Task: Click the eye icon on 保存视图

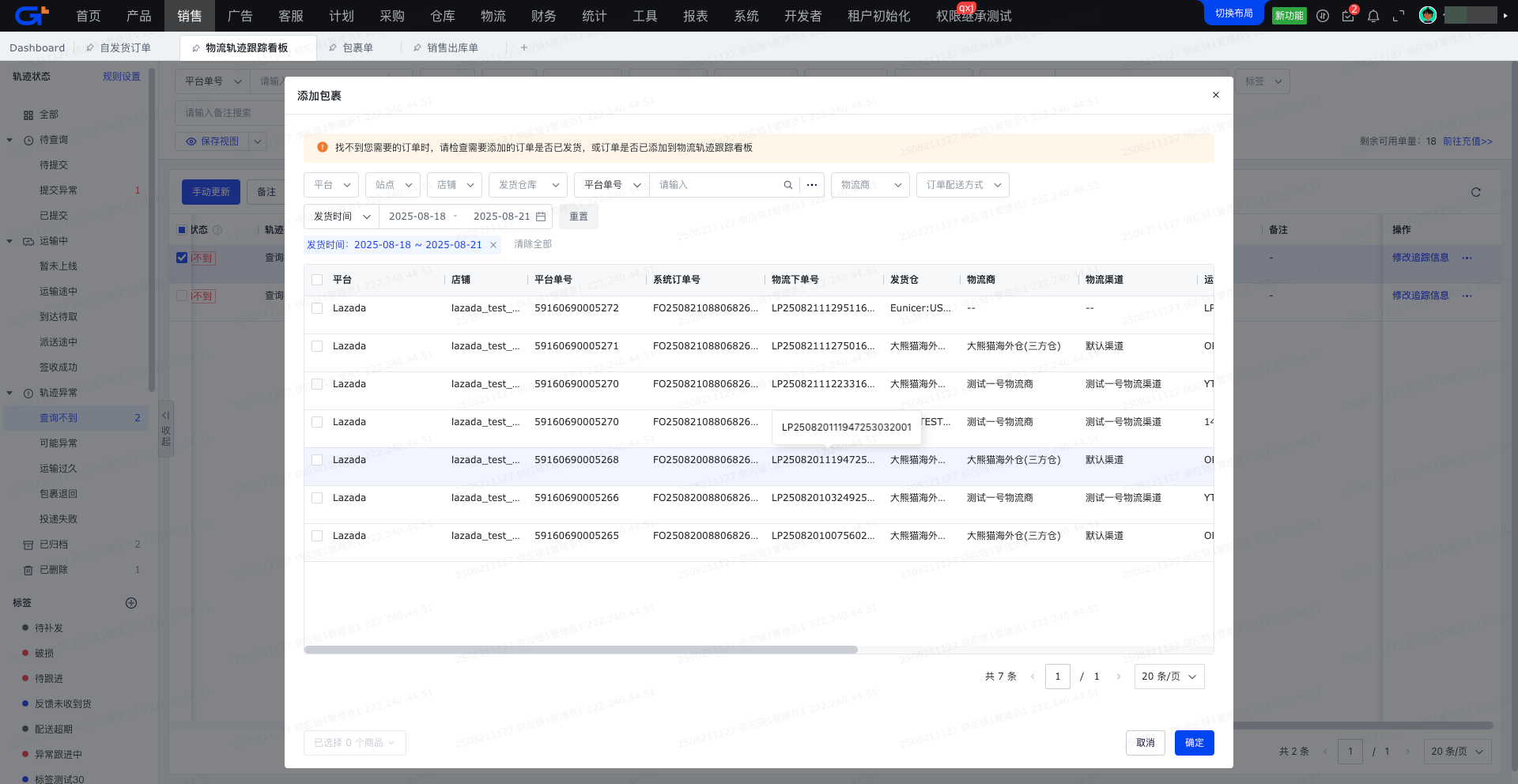Action: [x=191, y=141]
